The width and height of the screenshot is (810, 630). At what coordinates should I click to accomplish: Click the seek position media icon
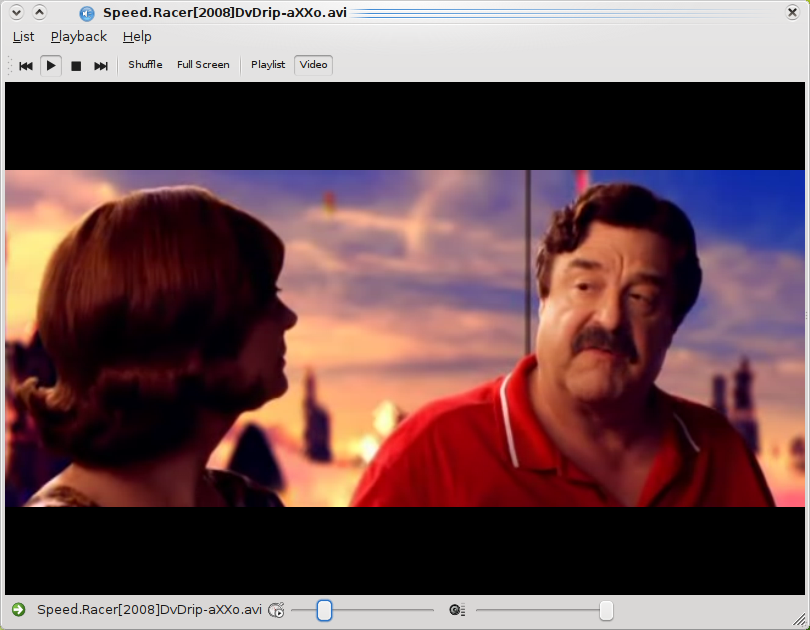coord(276,610)
